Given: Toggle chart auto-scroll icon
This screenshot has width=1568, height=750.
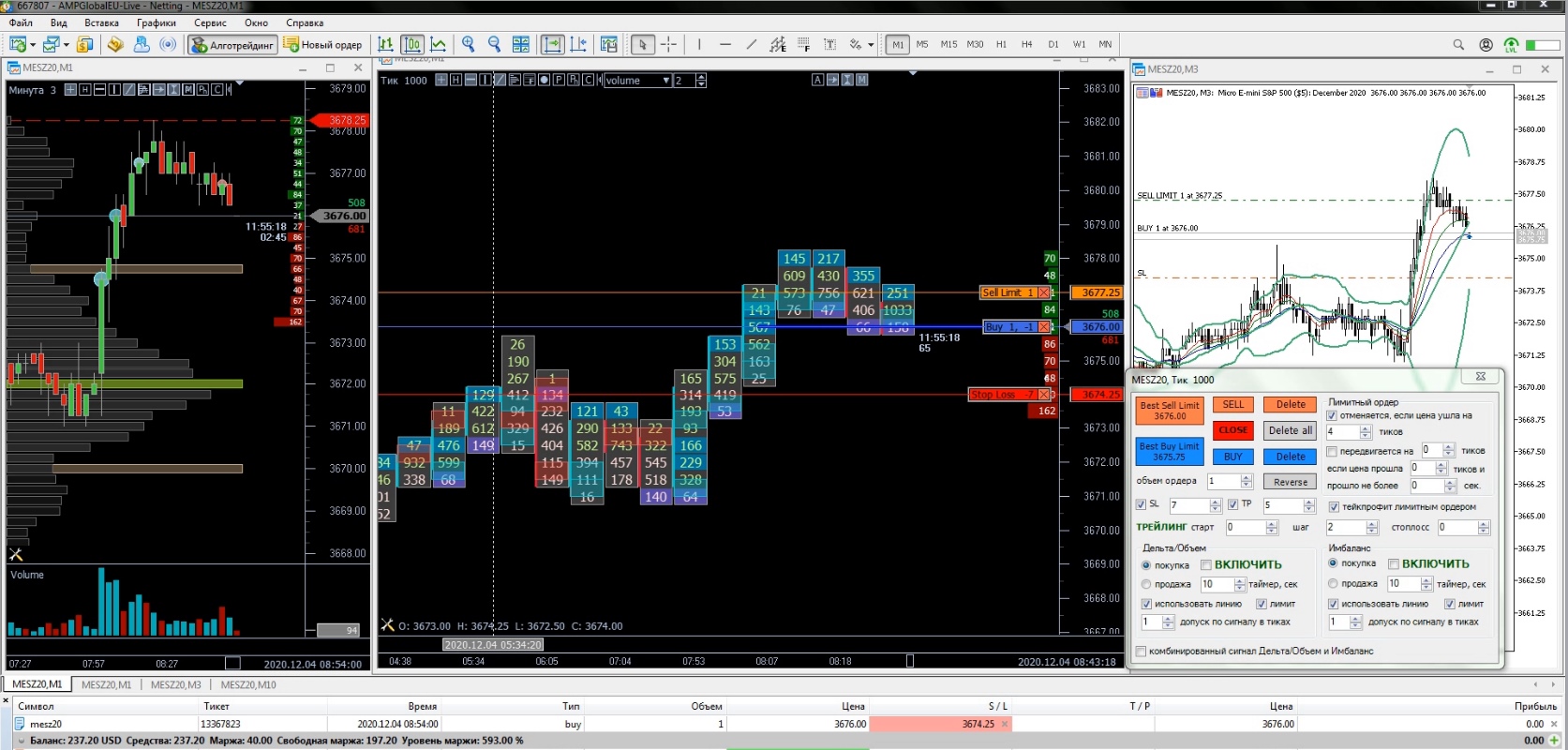Looking at the screenshot, I should point(553,44).
